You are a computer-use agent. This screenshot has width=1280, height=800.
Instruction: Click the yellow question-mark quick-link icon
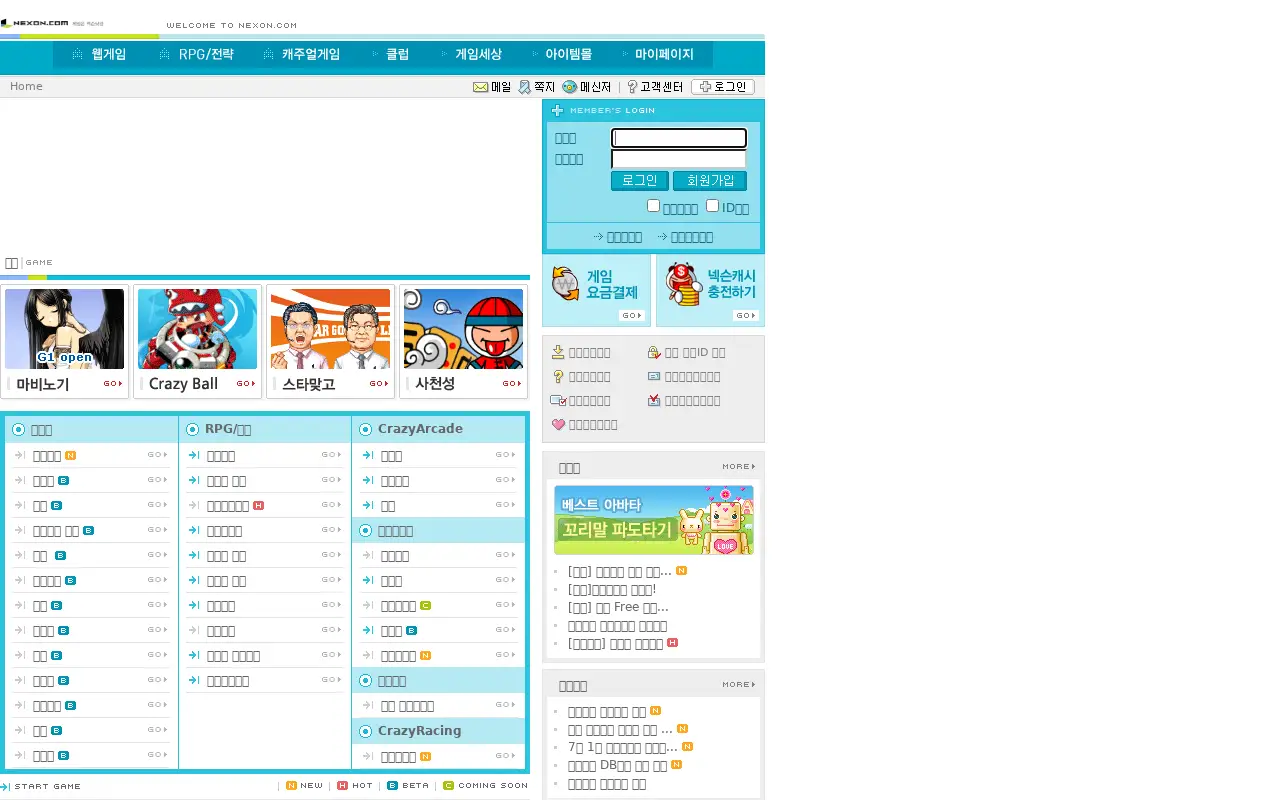[559, 377]
